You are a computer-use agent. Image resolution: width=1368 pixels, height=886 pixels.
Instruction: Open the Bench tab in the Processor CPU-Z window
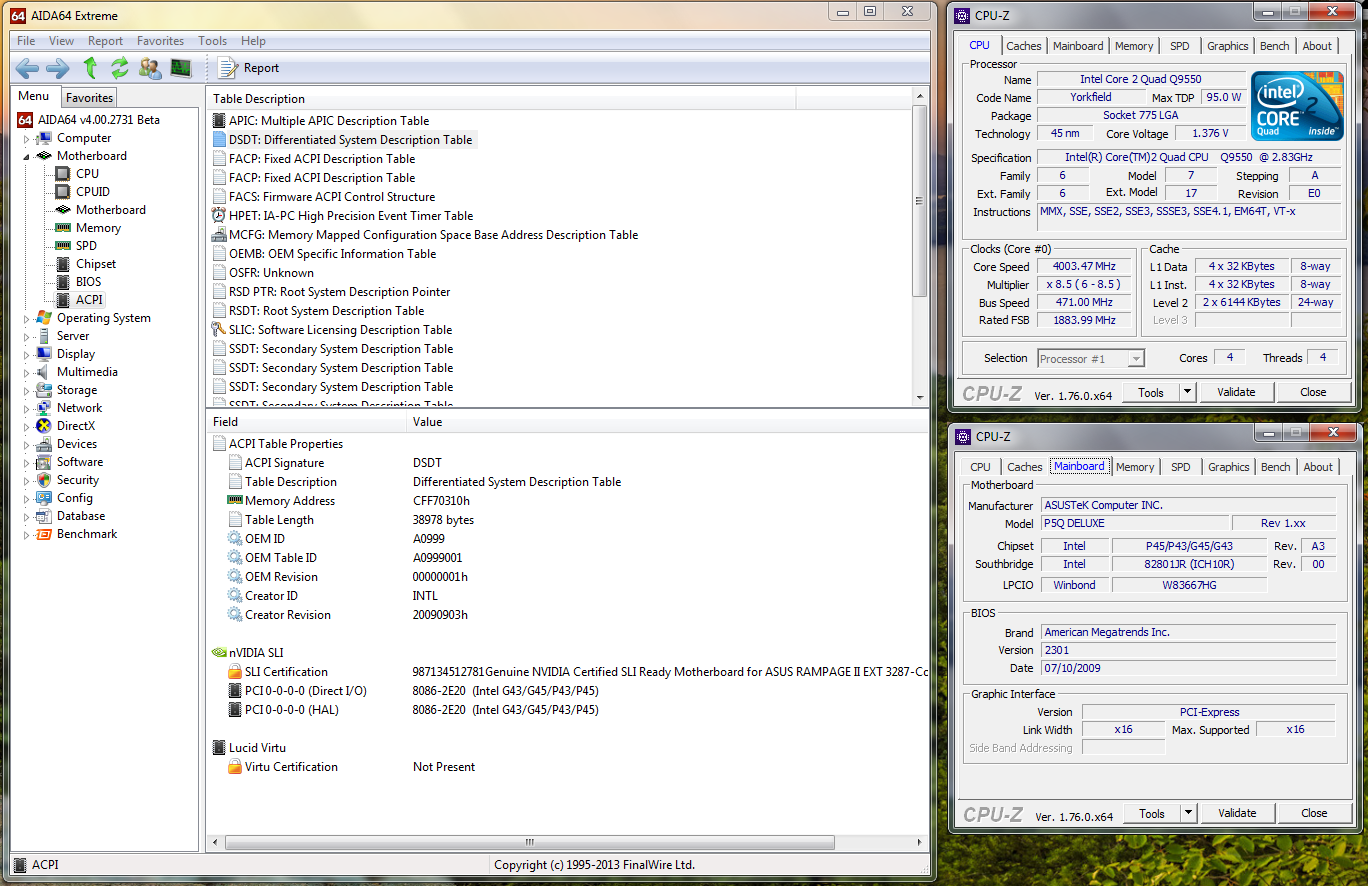(x=1275, y=46)
